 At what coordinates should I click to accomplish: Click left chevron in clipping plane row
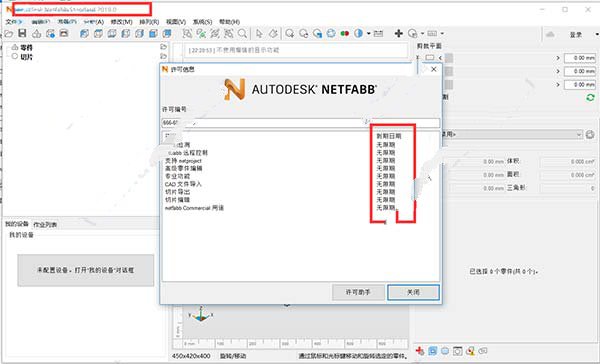[x=440, y=58]
